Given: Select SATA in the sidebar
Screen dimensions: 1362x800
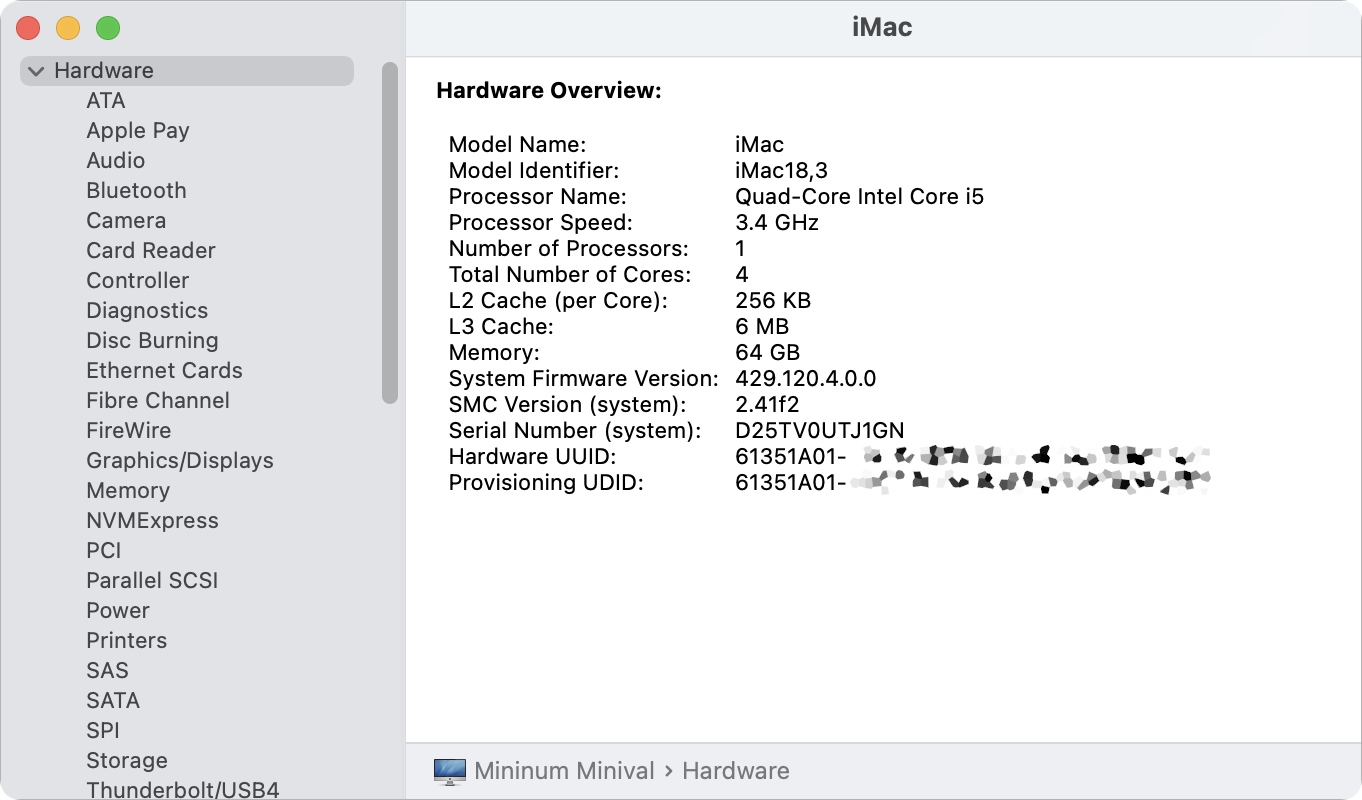Looking at the screenshot, I should (x=113, y=701).
